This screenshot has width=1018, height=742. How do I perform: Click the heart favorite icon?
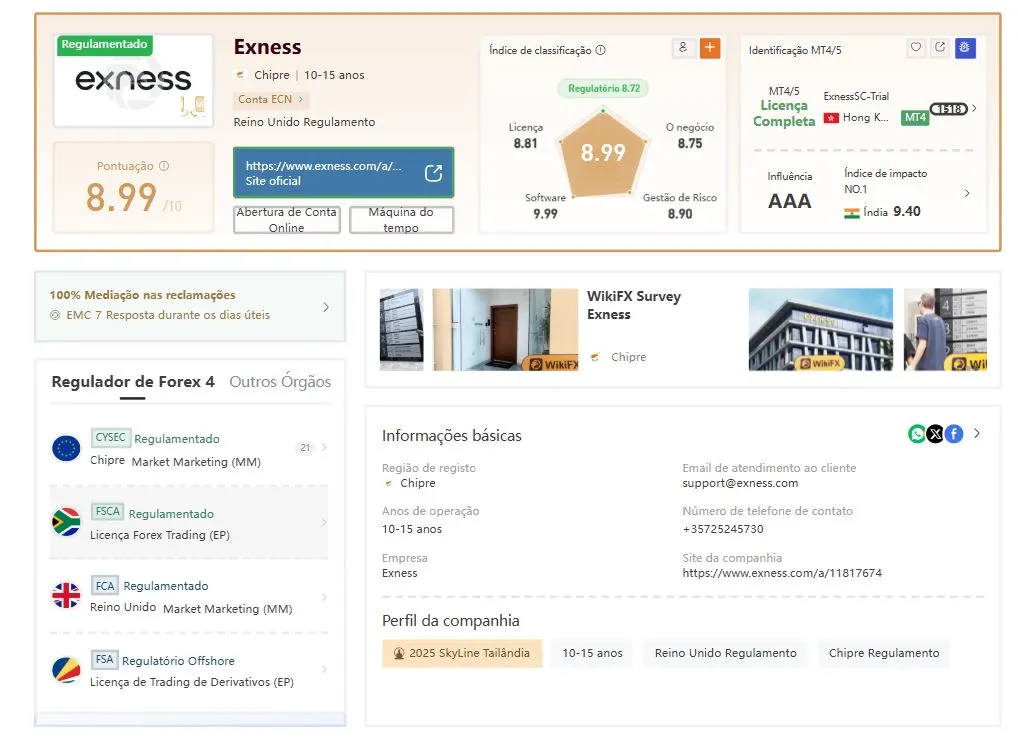pos(915,47)
